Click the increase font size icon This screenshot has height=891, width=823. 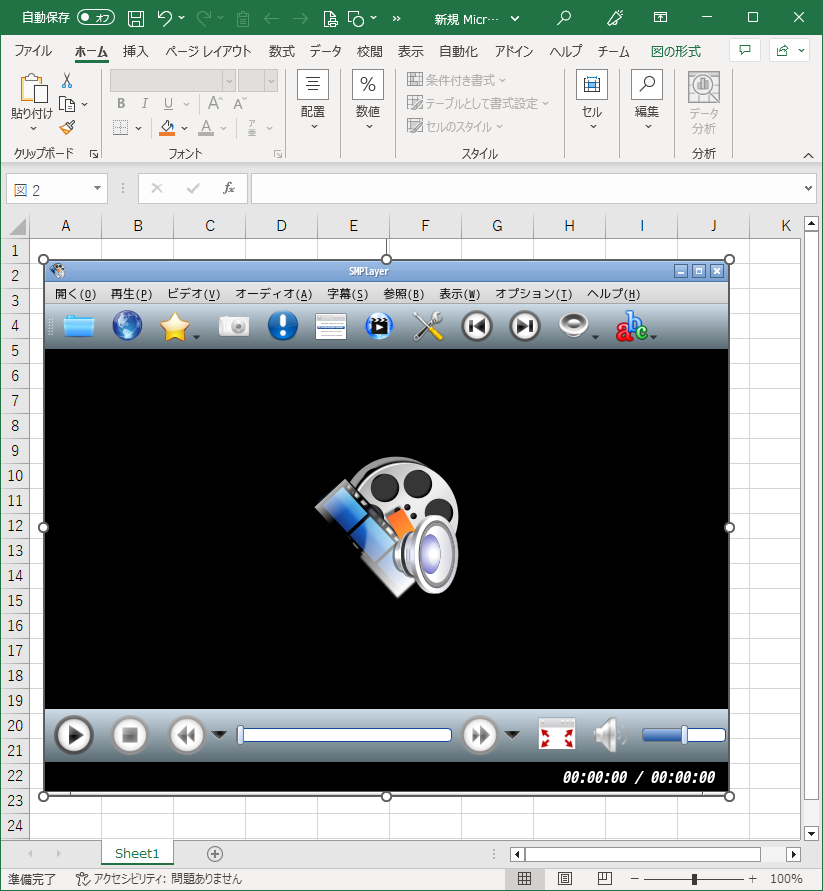tap(215, 103)
